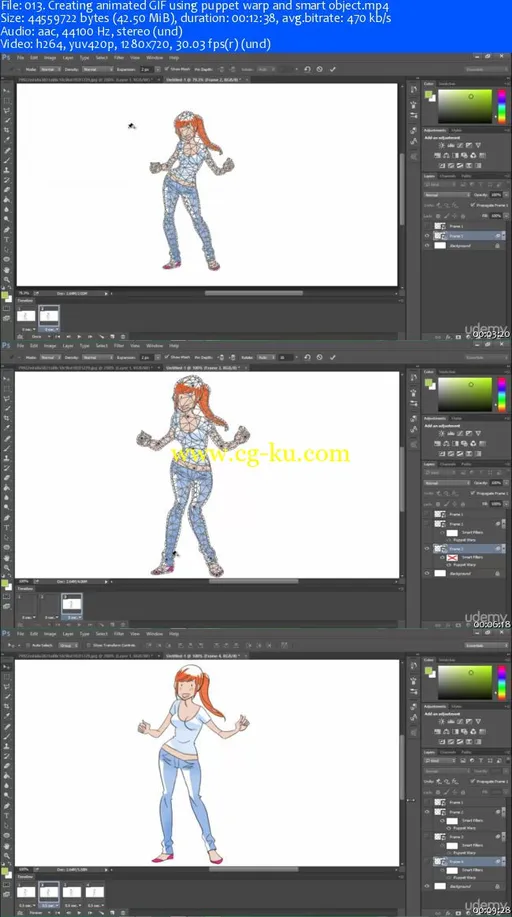The image size is (512, 917).
Task: Toggle Show Transform Controls in 00:09:28 screenshot
Action: 88,646
